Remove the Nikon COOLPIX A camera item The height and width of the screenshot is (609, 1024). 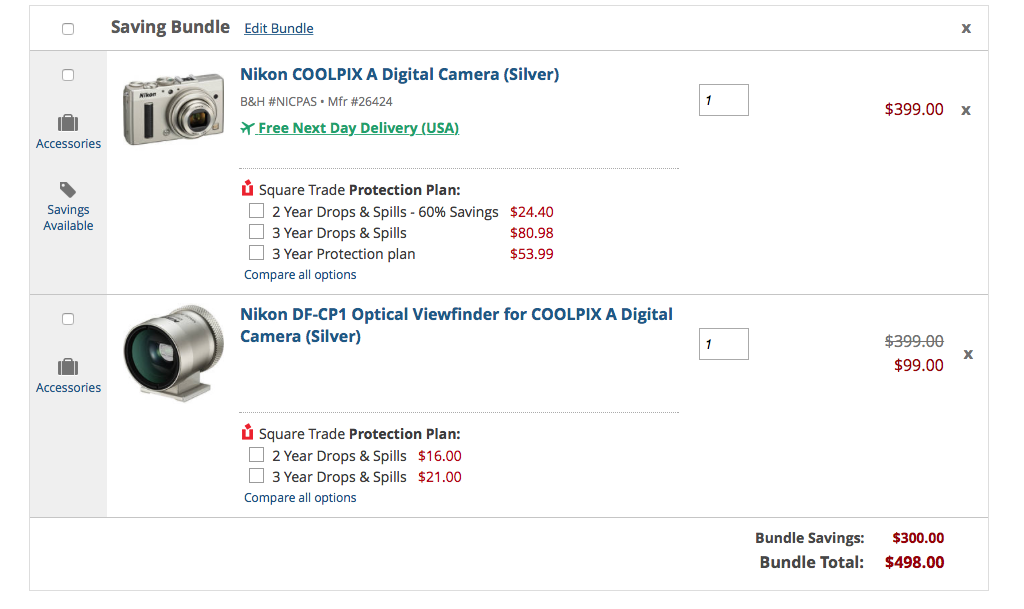pyautogui.click(x=966, y=110)
